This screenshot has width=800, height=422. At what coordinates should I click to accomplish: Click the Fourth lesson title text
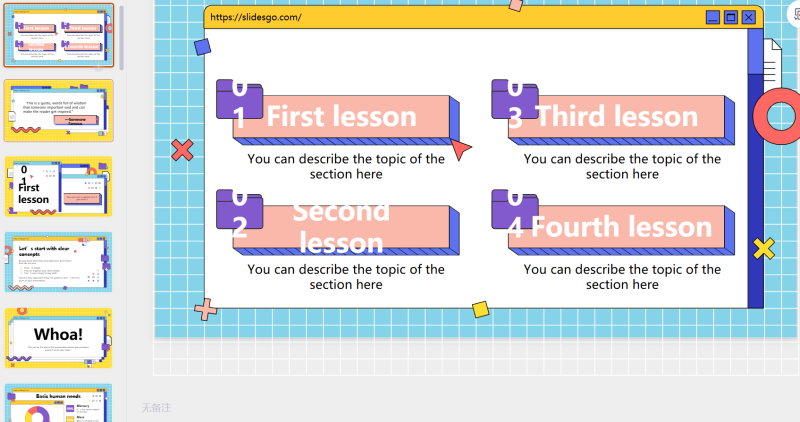pos(621,227)
